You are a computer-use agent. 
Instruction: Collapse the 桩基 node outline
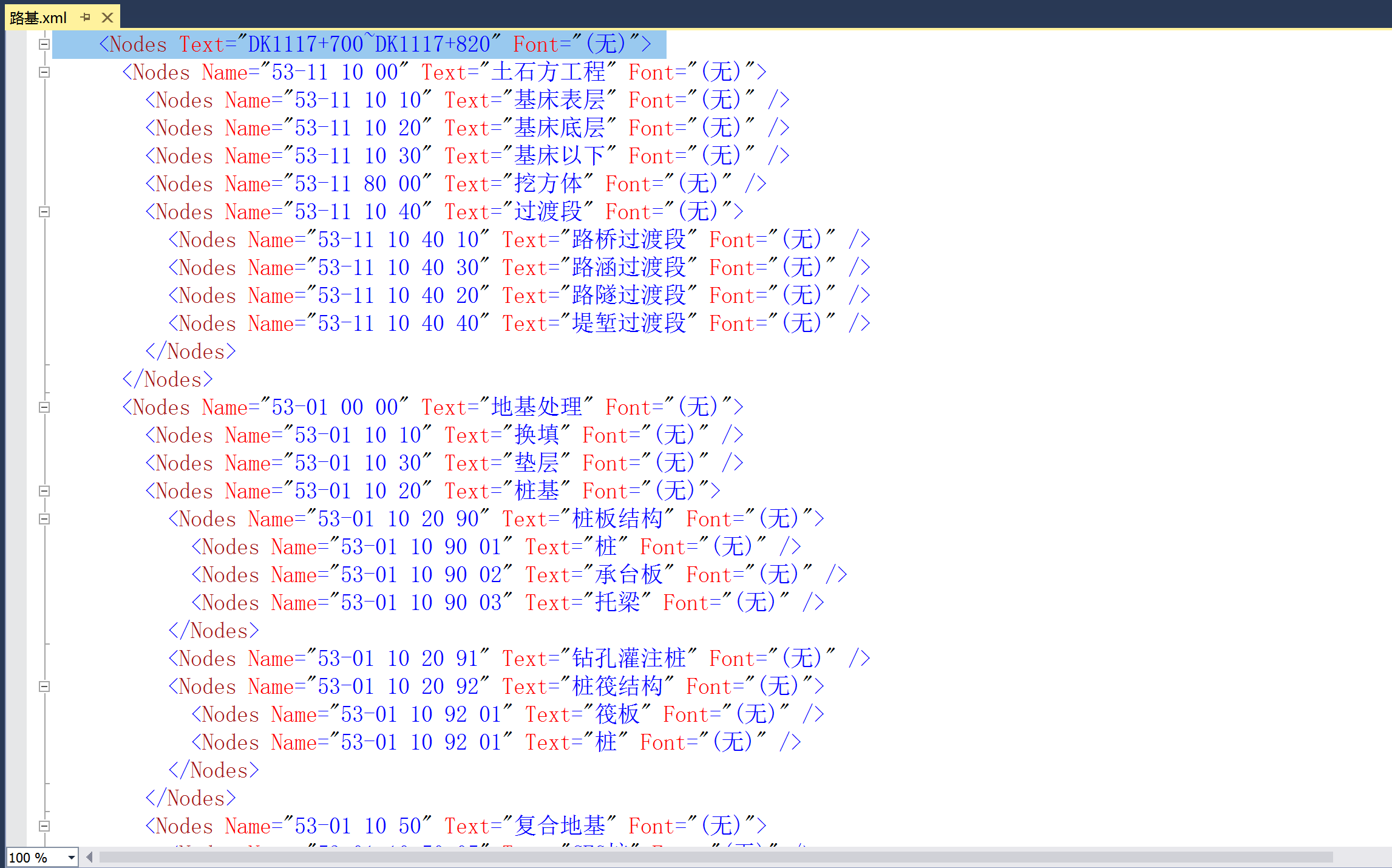point(44,491)
